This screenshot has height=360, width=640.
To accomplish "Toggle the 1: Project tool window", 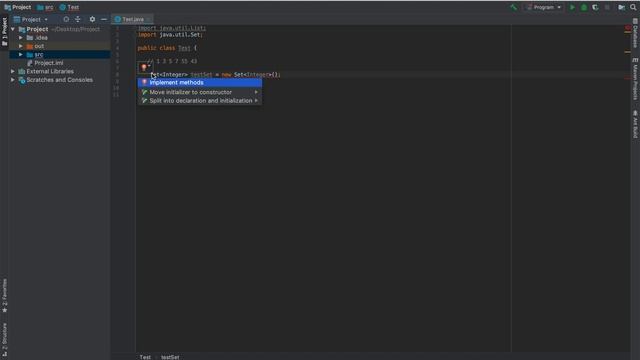I will click(4, 31).
